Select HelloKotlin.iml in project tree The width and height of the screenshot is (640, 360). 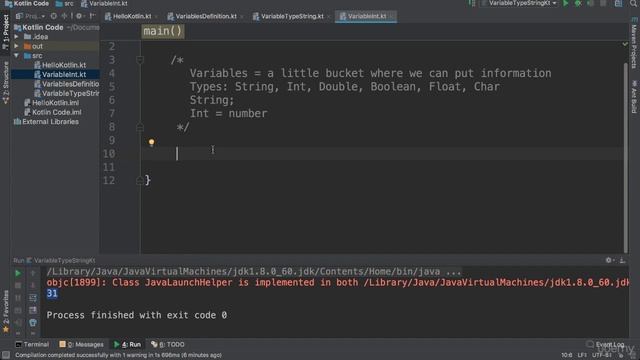coord(51,102)
